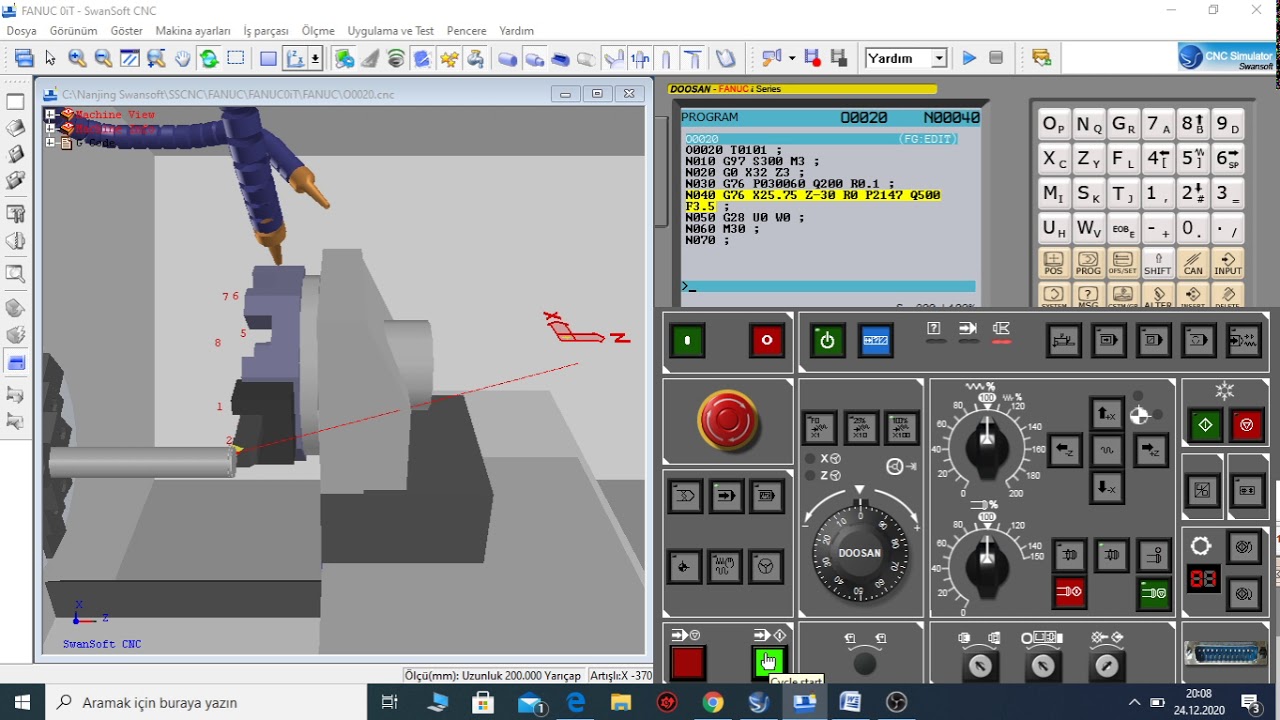Click the highlighted N040 G76 program line
The width and height of the screenshot is (1280, 720).
coord(813,200)
